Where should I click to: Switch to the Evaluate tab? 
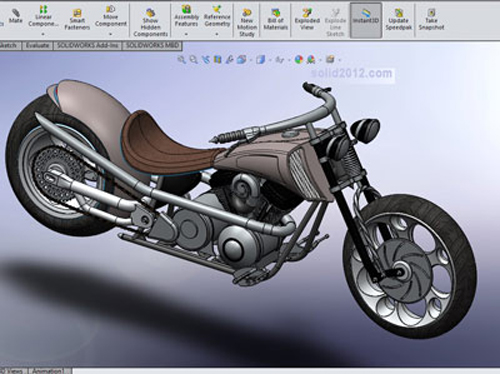tap(38, 45)
